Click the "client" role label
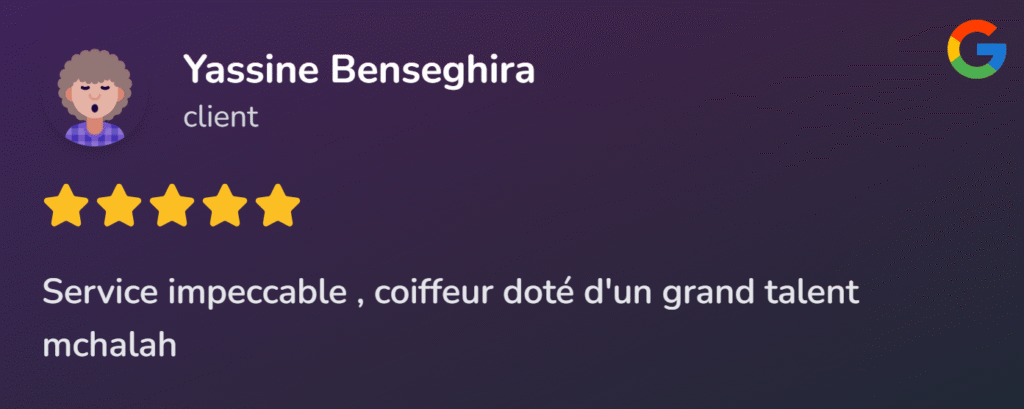 [x=221, y=118]
